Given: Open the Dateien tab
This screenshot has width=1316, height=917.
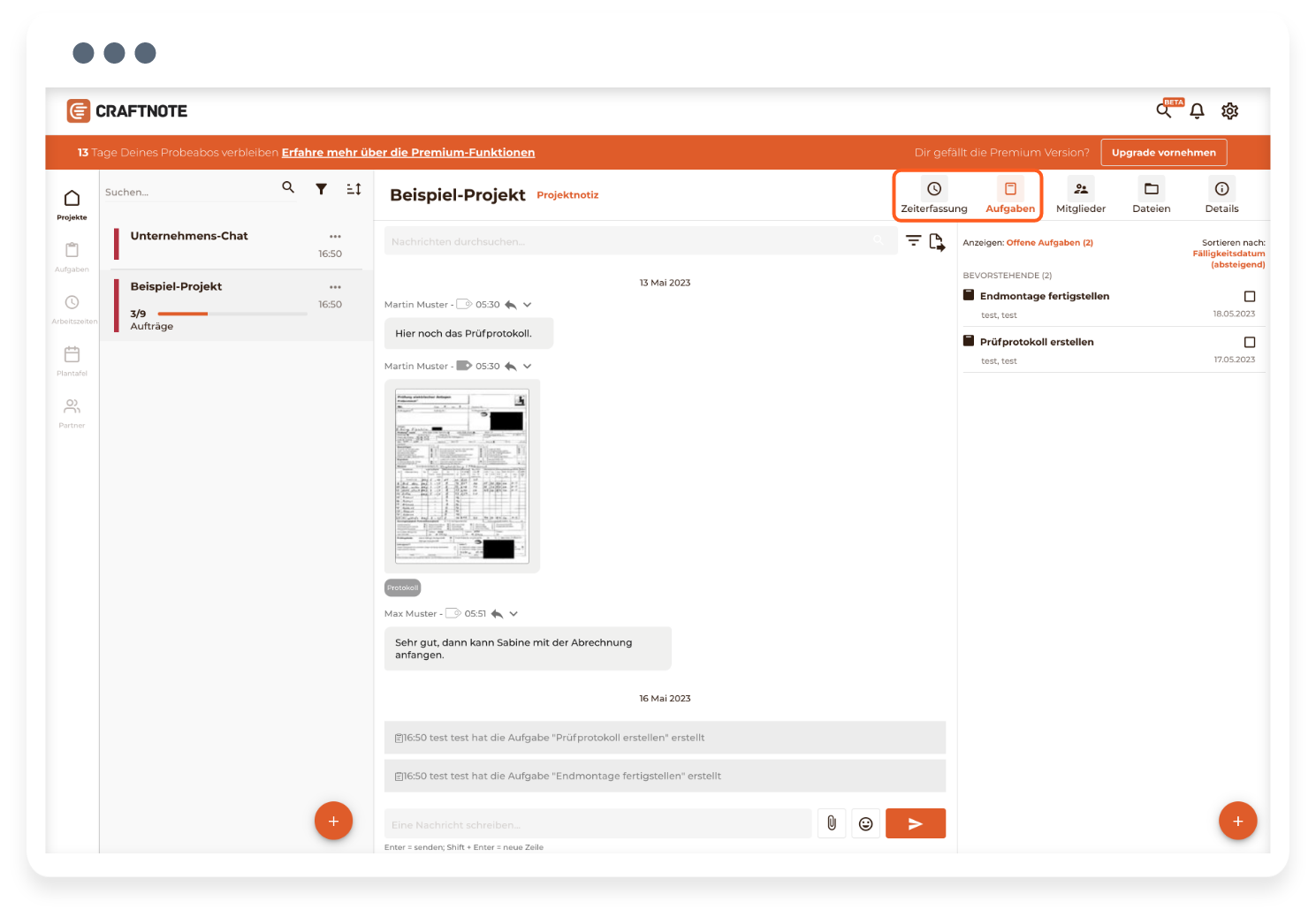Looking at the screenshot, I should pyautogui.click(x=1151, y=196).
